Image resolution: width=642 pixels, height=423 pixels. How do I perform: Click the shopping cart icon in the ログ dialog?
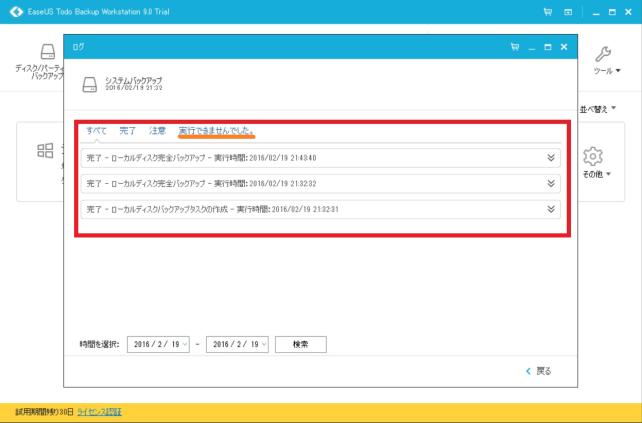[x=515, y=47]
